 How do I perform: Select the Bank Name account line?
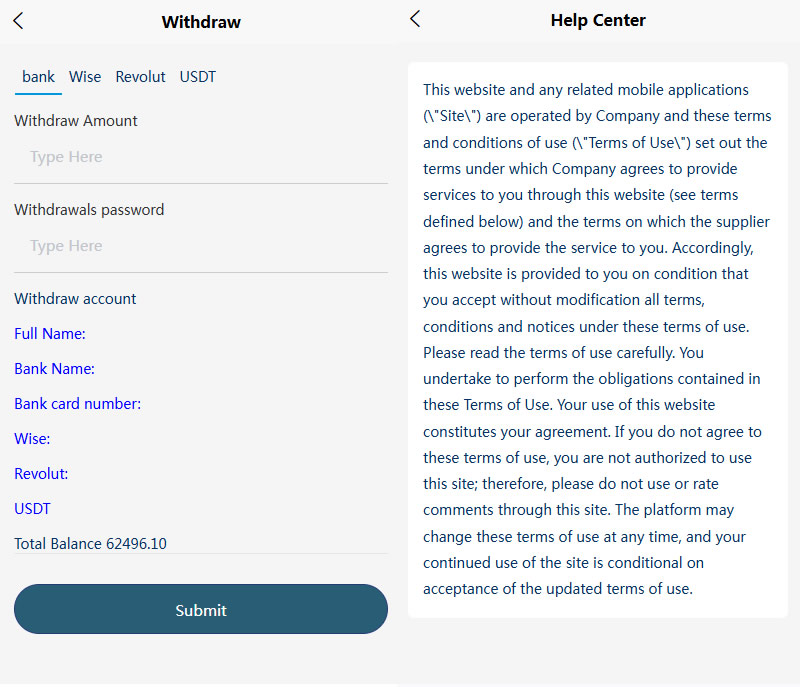(x=54, y=369)
